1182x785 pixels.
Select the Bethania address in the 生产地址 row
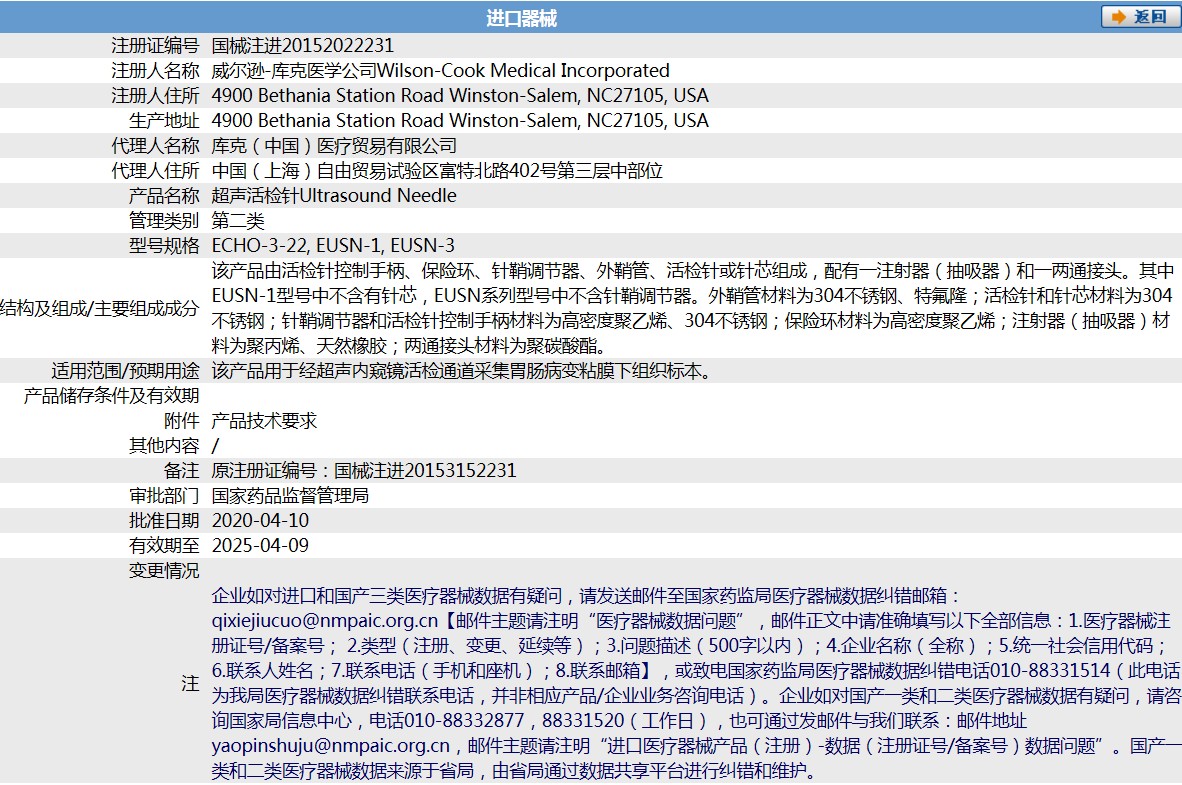coord(461,121)
